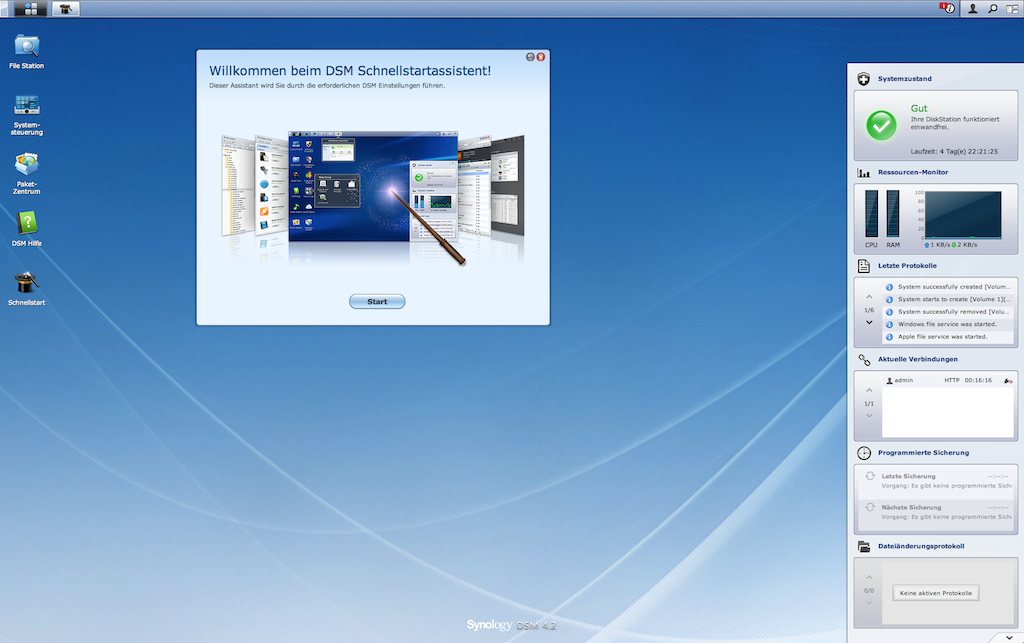The height and width of the screenshot is (643, 1024).
Task: Select log 'System successfully removed [Volu...'
Action: point(948,311)
